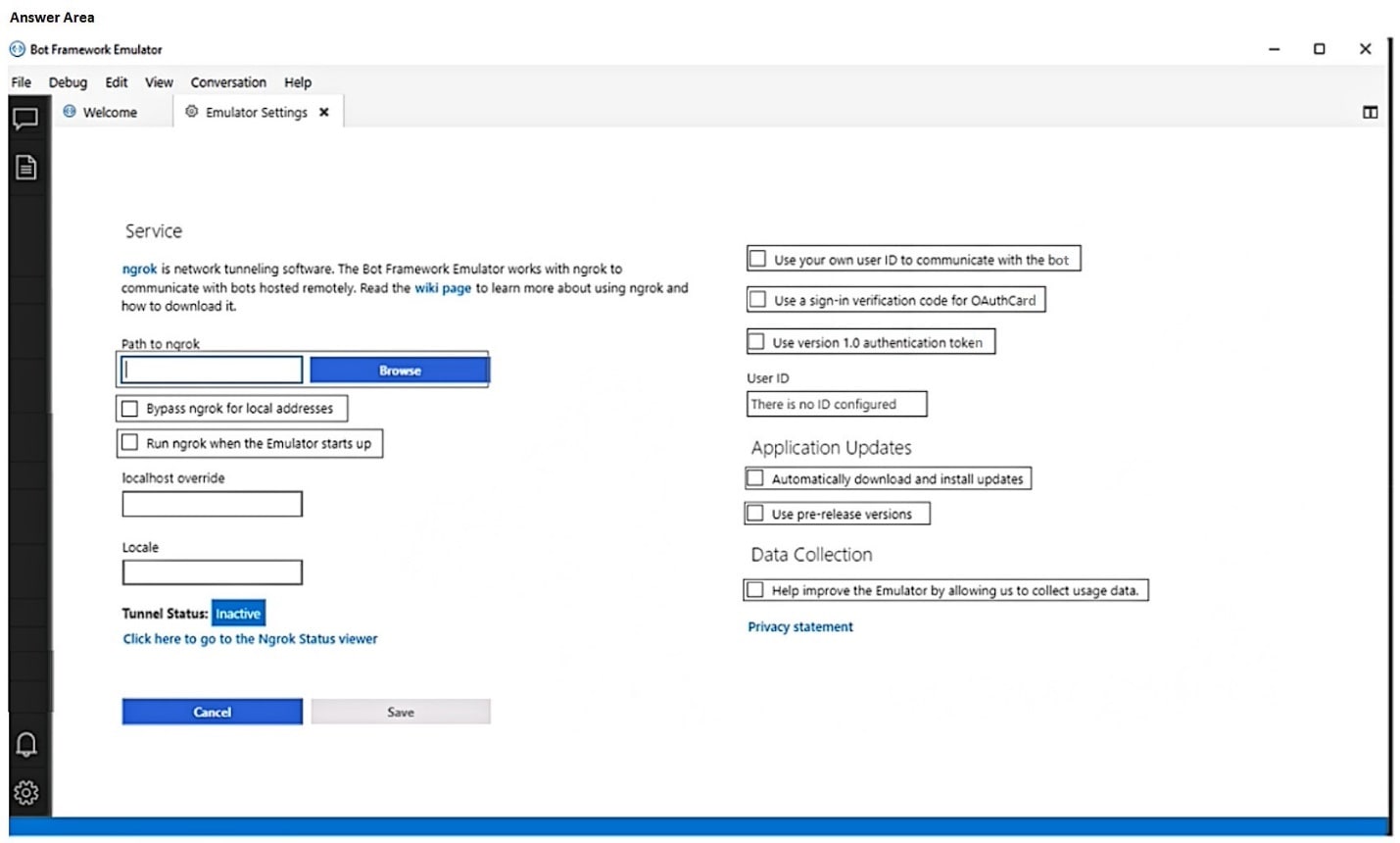Check Run ngrok when the Emulator starts up

point(129,443)
